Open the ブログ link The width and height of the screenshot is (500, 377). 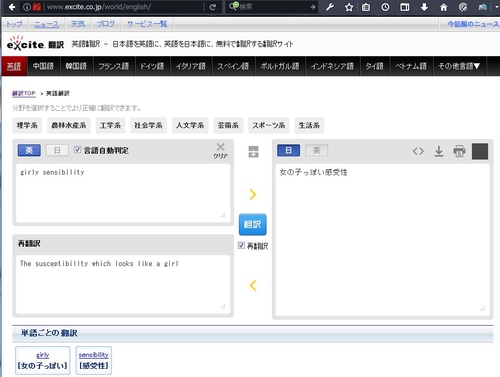click(106, 24)
